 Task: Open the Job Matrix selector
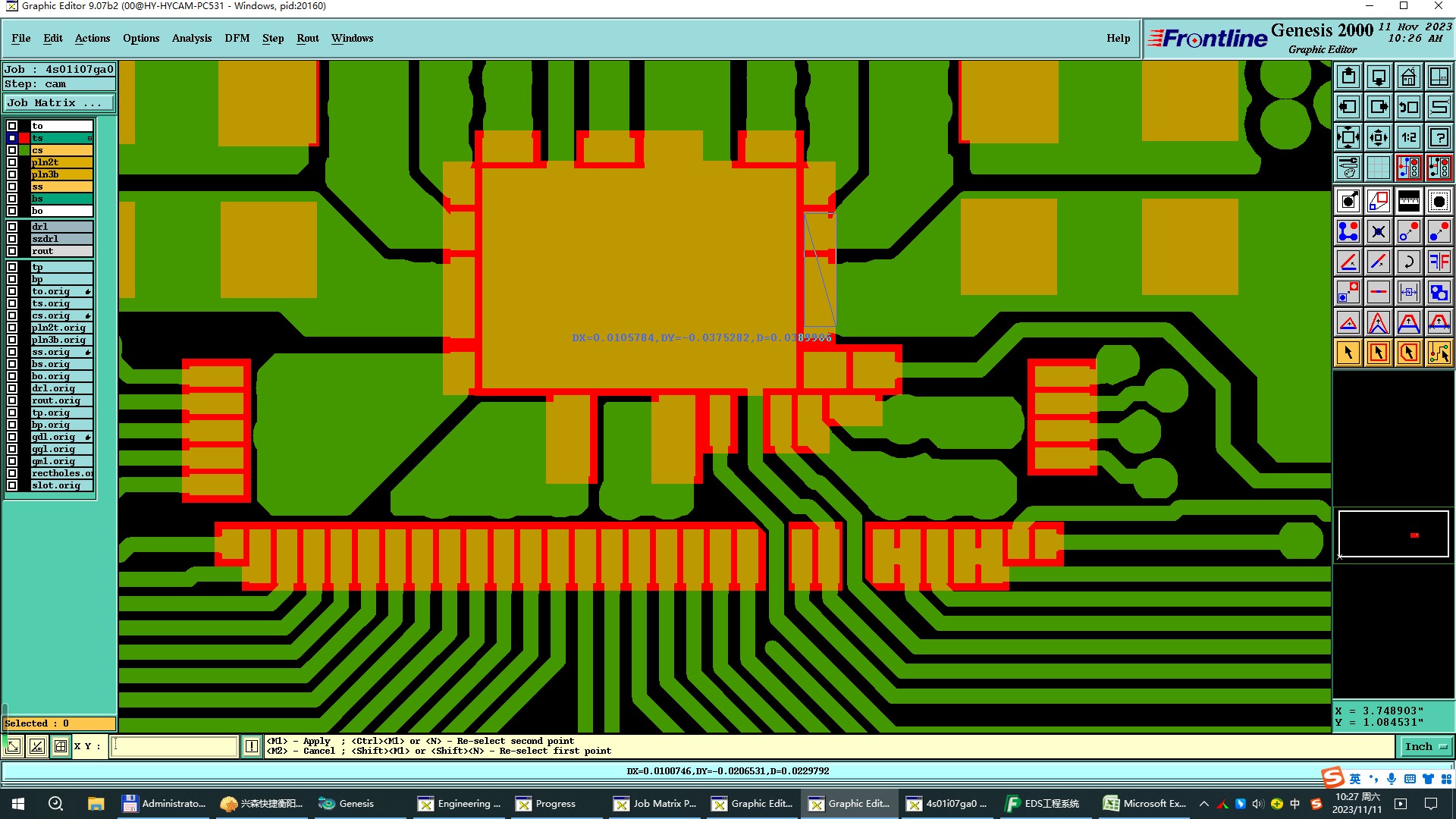tap(59, 103)
